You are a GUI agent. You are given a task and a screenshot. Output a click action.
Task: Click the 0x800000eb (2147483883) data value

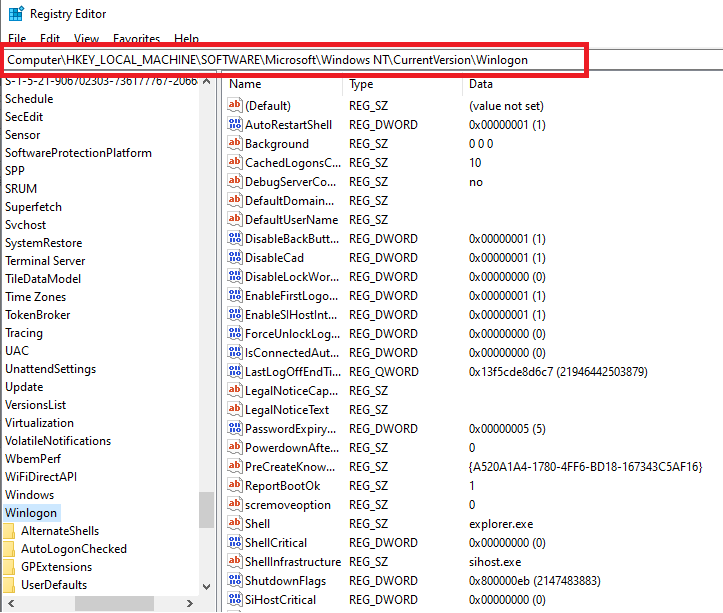pos(534,581)
